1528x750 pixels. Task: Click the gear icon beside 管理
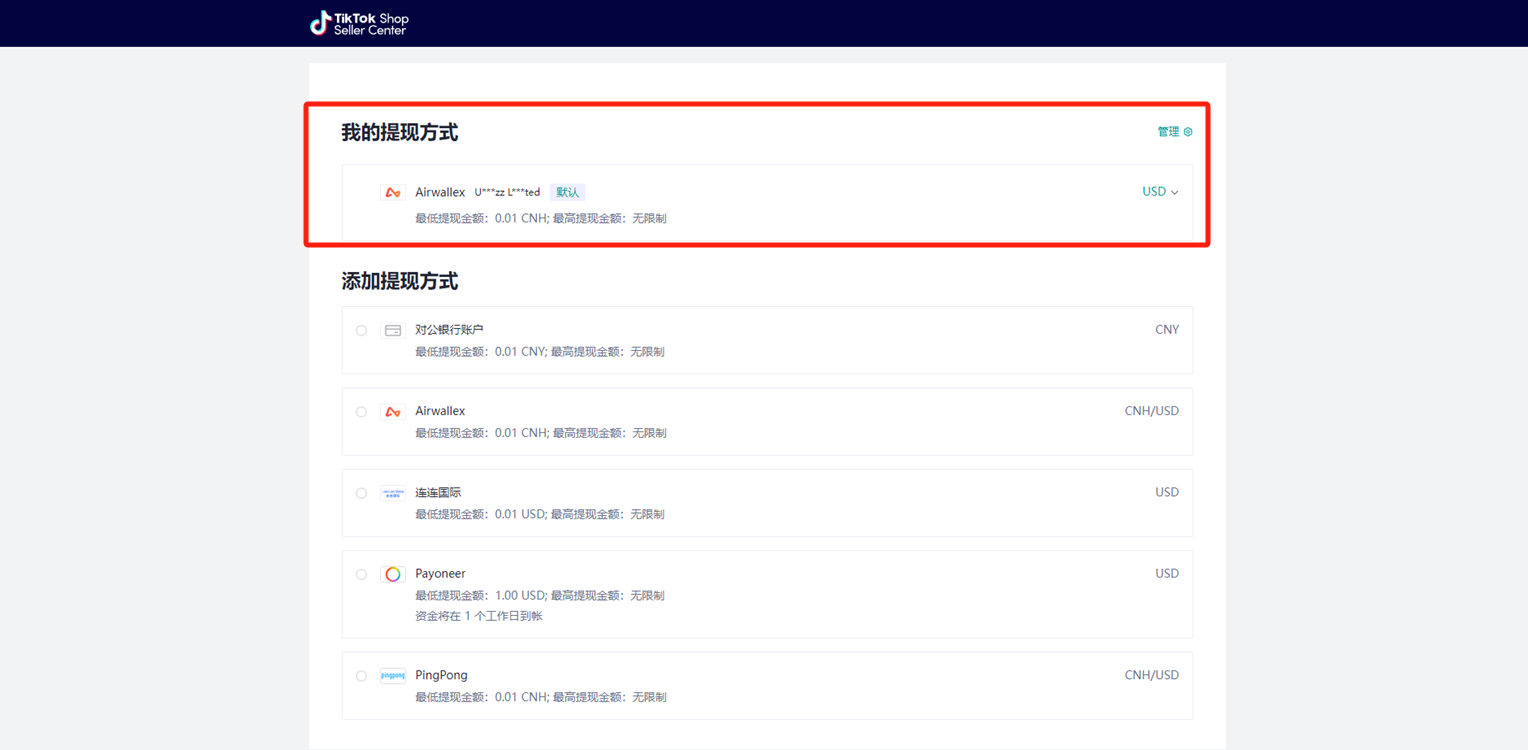coord(1188,132)
